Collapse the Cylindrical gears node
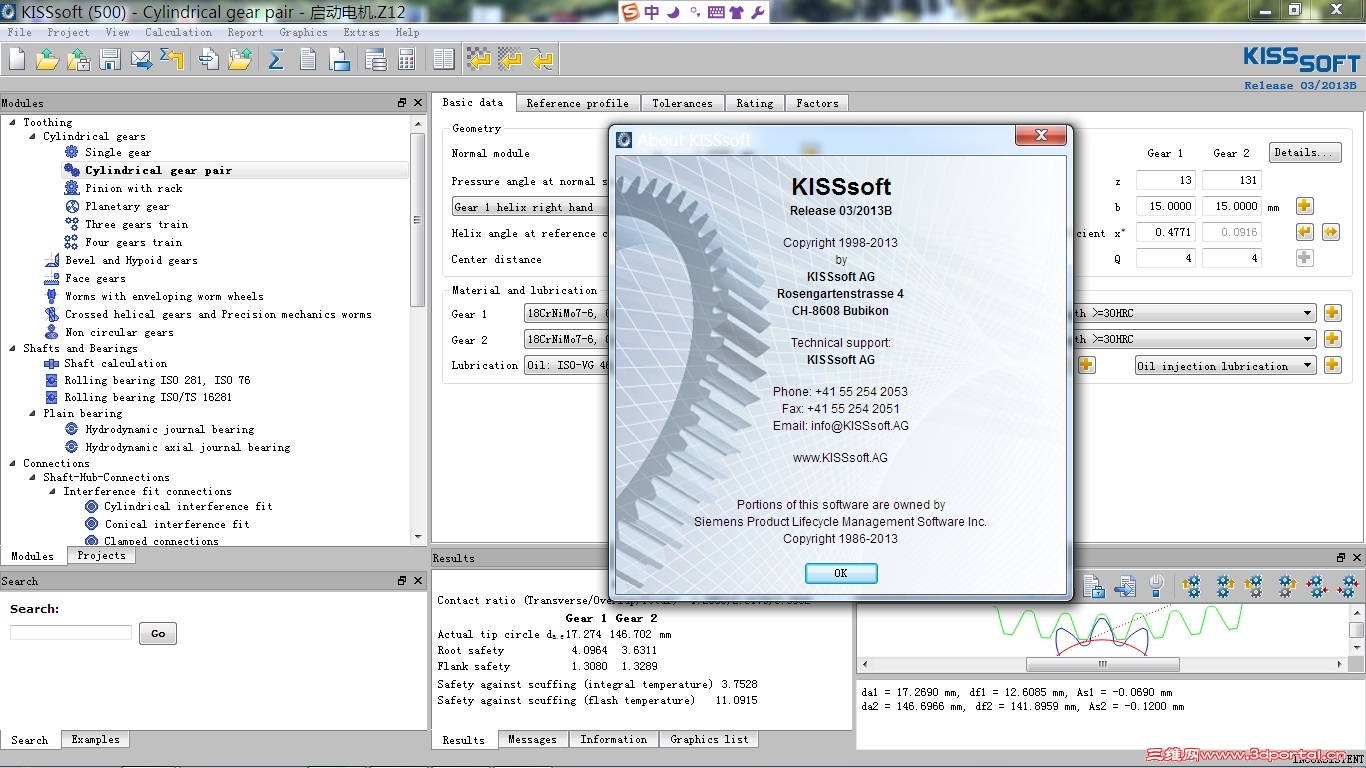The width and height of the screenshot is (1366, 768). (33, 136)
